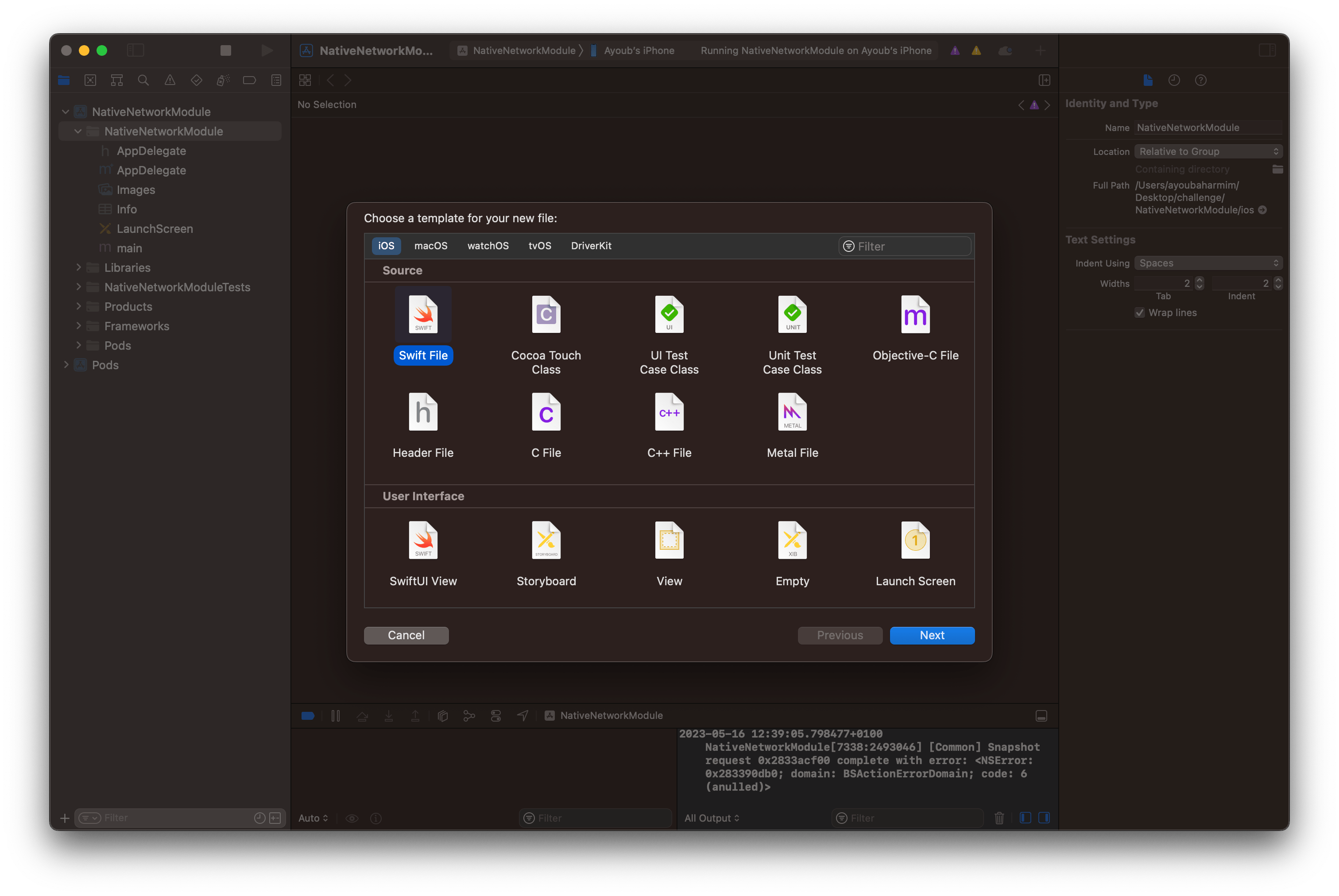Open the report navigator
This screenshot has width=1339, height=896.
(x=276, y=81)
